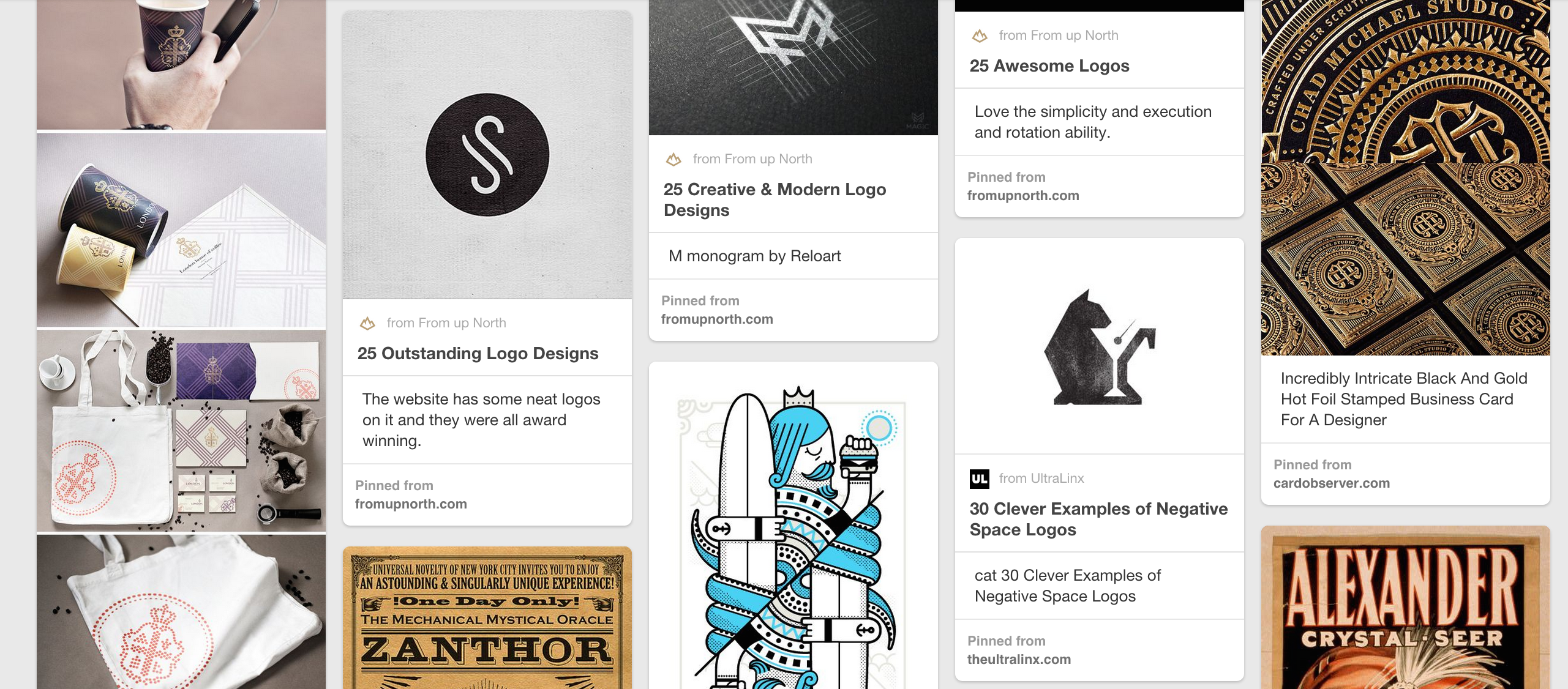Visit fromupnorth.com under the S logo pin
Viewport: 1568px width, 689px height.
pyautogui.click(x=411, y=504)
